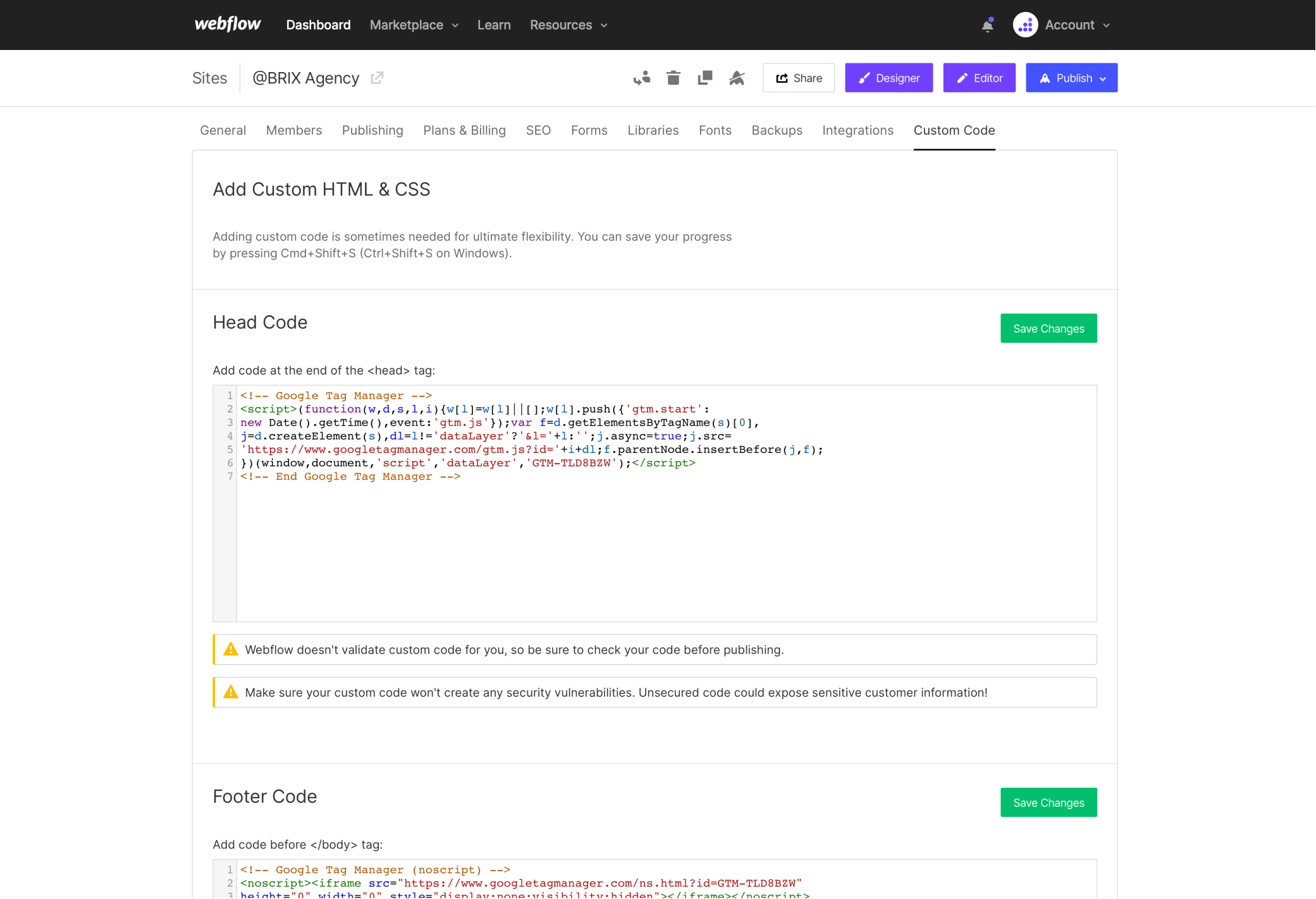Open the Editor

[x=979, y=78]
